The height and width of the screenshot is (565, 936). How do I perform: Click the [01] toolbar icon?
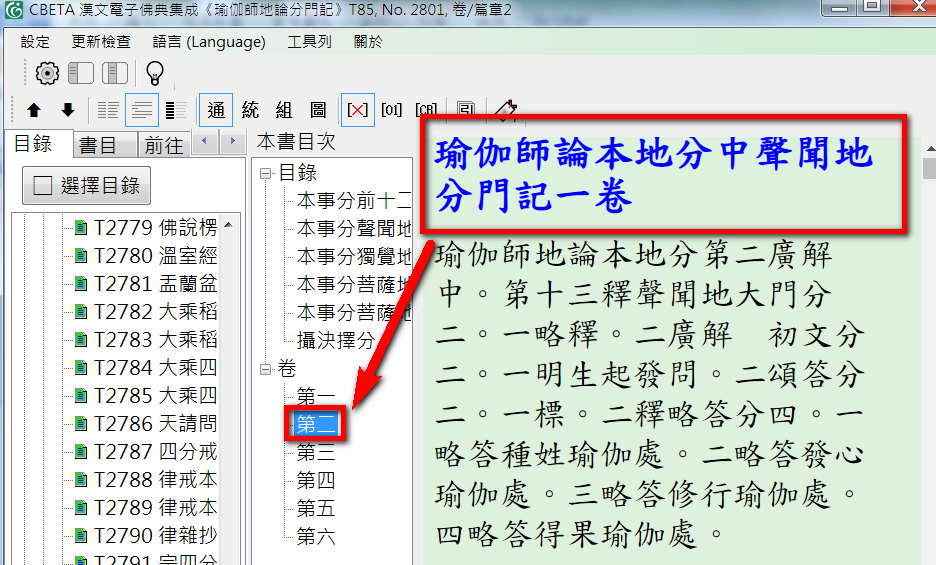coord(391,110)
